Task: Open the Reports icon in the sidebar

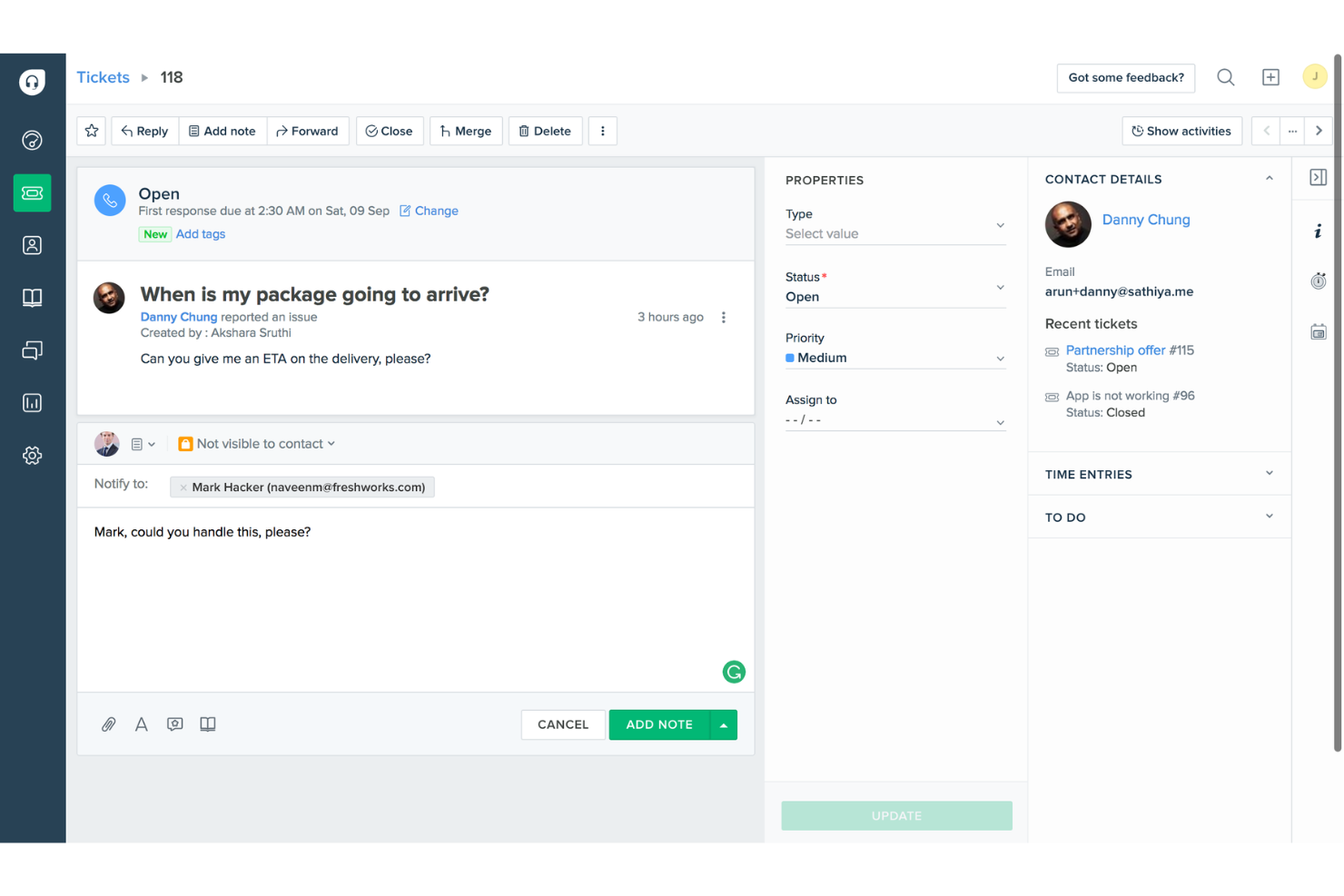Action: point(33,402)
